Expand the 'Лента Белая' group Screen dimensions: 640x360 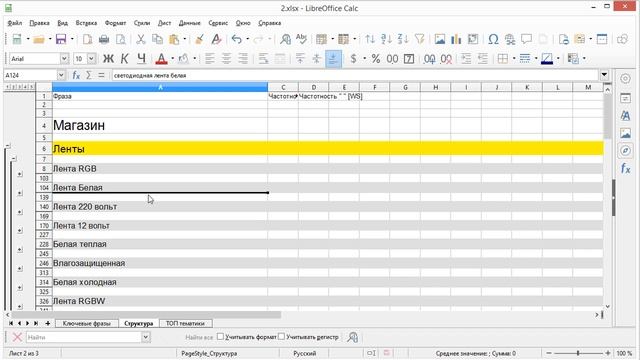pos(20,193)
